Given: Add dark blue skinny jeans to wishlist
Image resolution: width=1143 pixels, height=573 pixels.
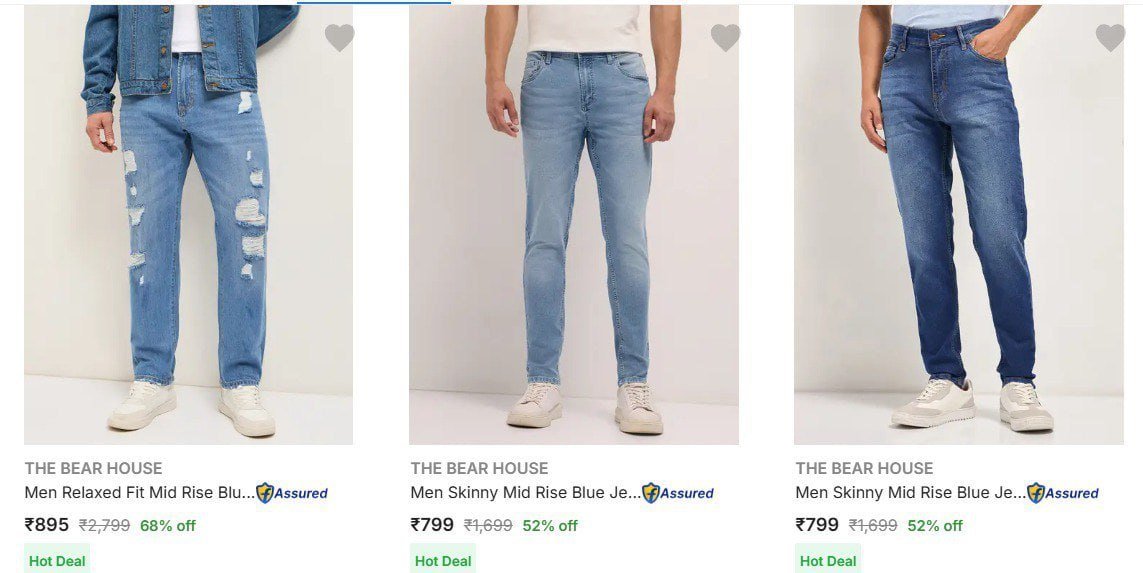Looking at the screenshot, I should click(1110, 38).
